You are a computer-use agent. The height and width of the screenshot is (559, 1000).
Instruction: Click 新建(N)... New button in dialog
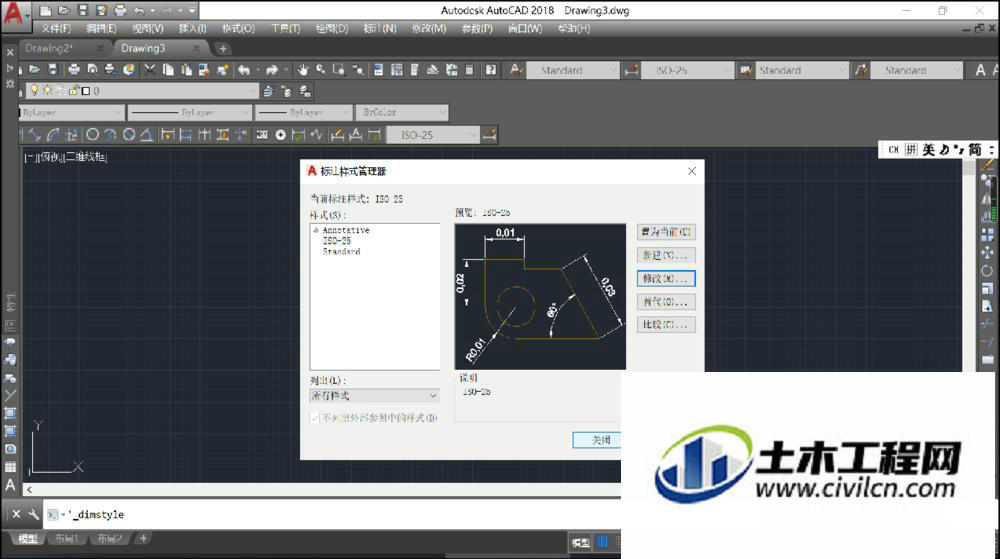(666, 255)
